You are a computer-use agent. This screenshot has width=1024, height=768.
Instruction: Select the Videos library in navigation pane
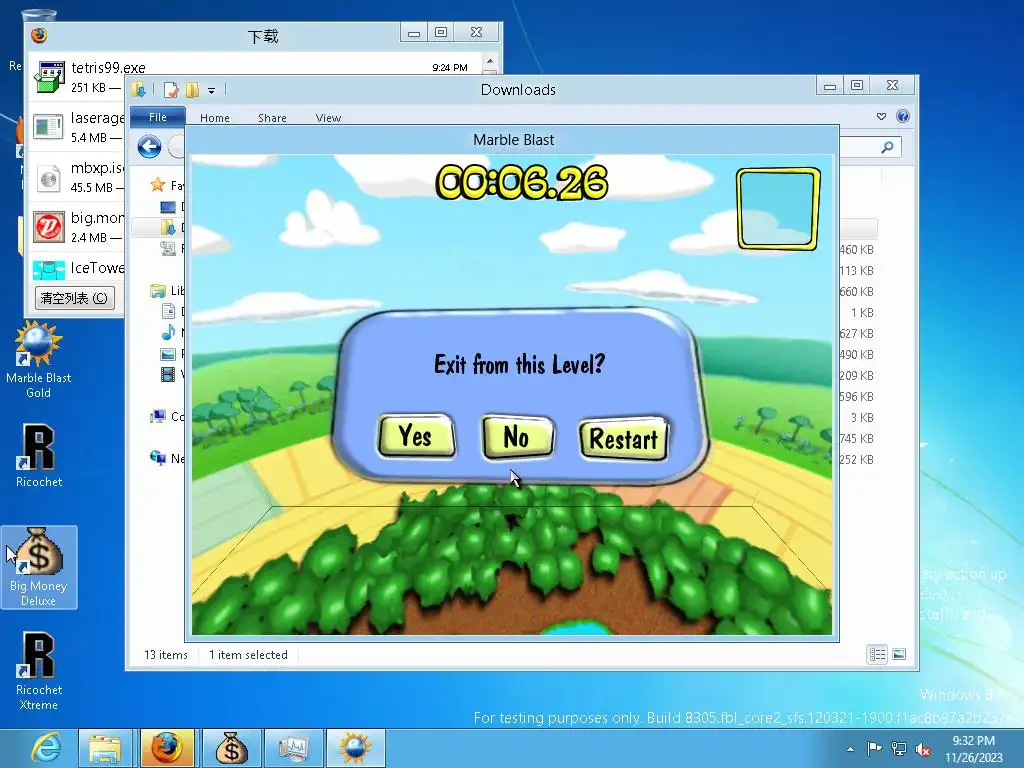click(172, 374)
